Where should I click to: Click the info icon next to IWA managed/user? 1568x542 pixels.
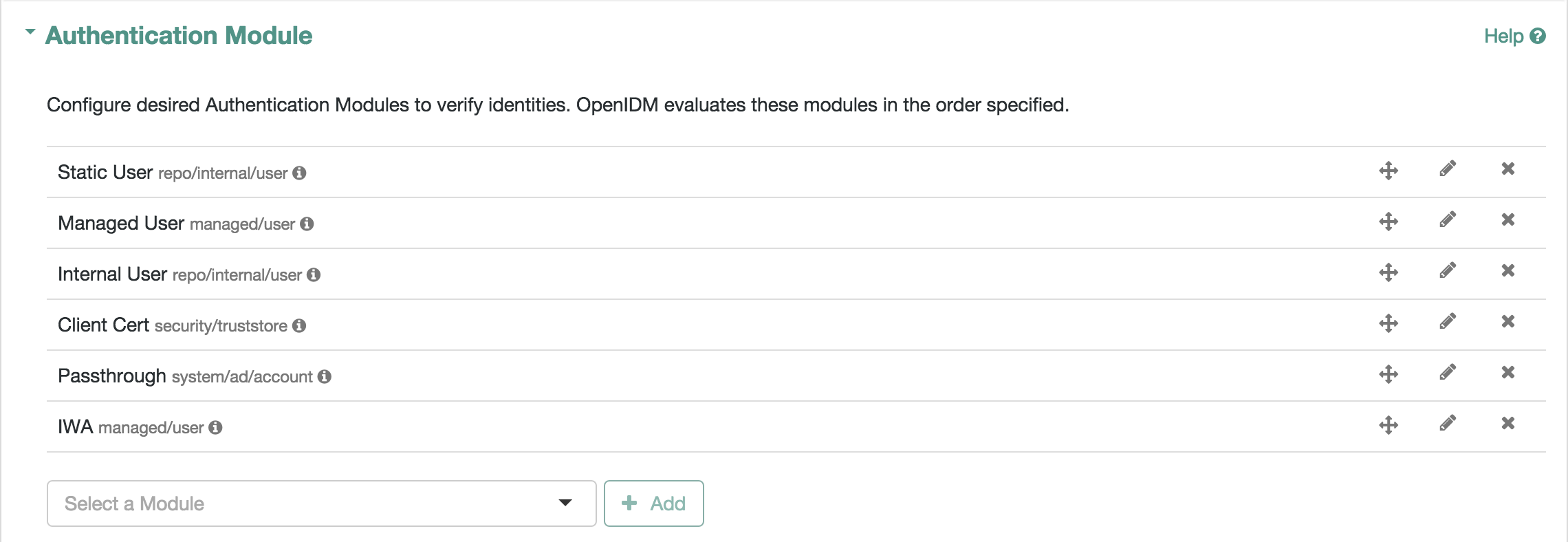point(215,427)
